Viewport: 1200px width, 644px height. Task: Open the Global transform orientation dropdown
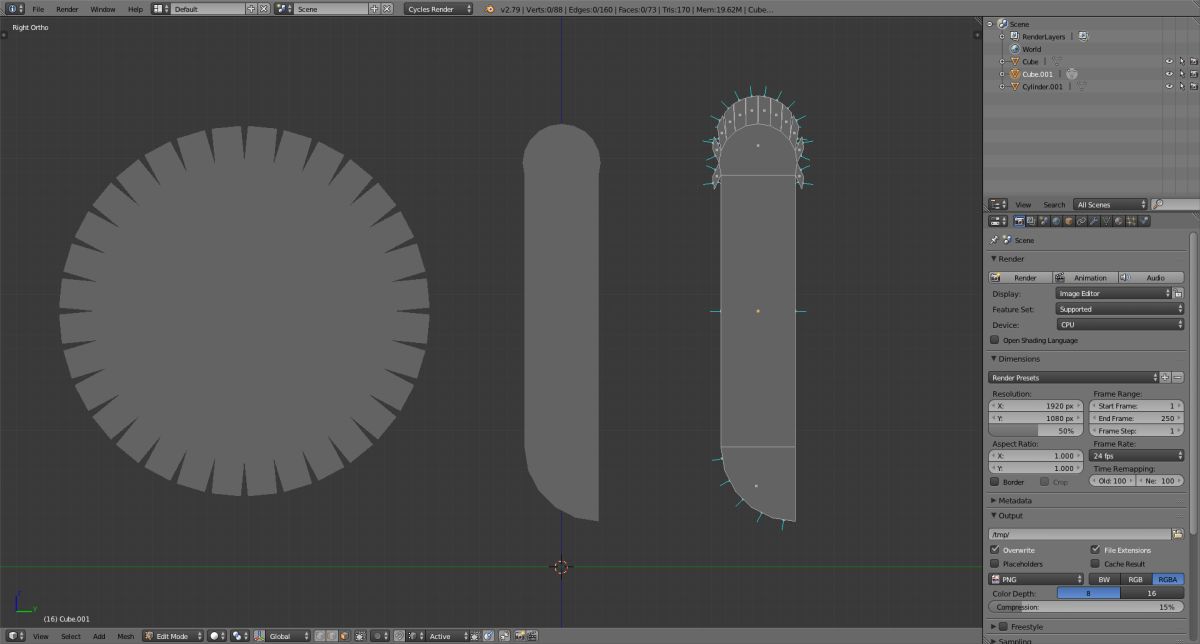[x=289, y=636]
